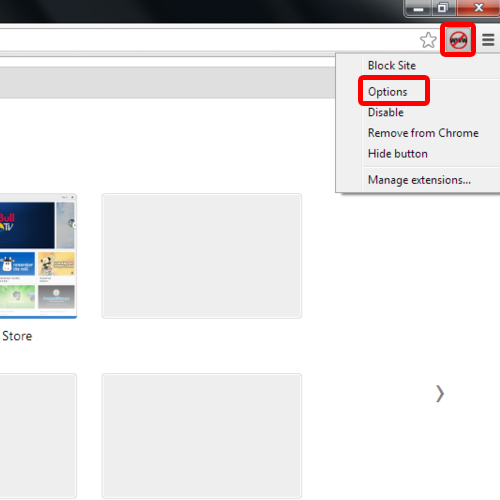
Task: Click the Red Bull TV preview in Store thumbnail
Action: coord(27,225)
